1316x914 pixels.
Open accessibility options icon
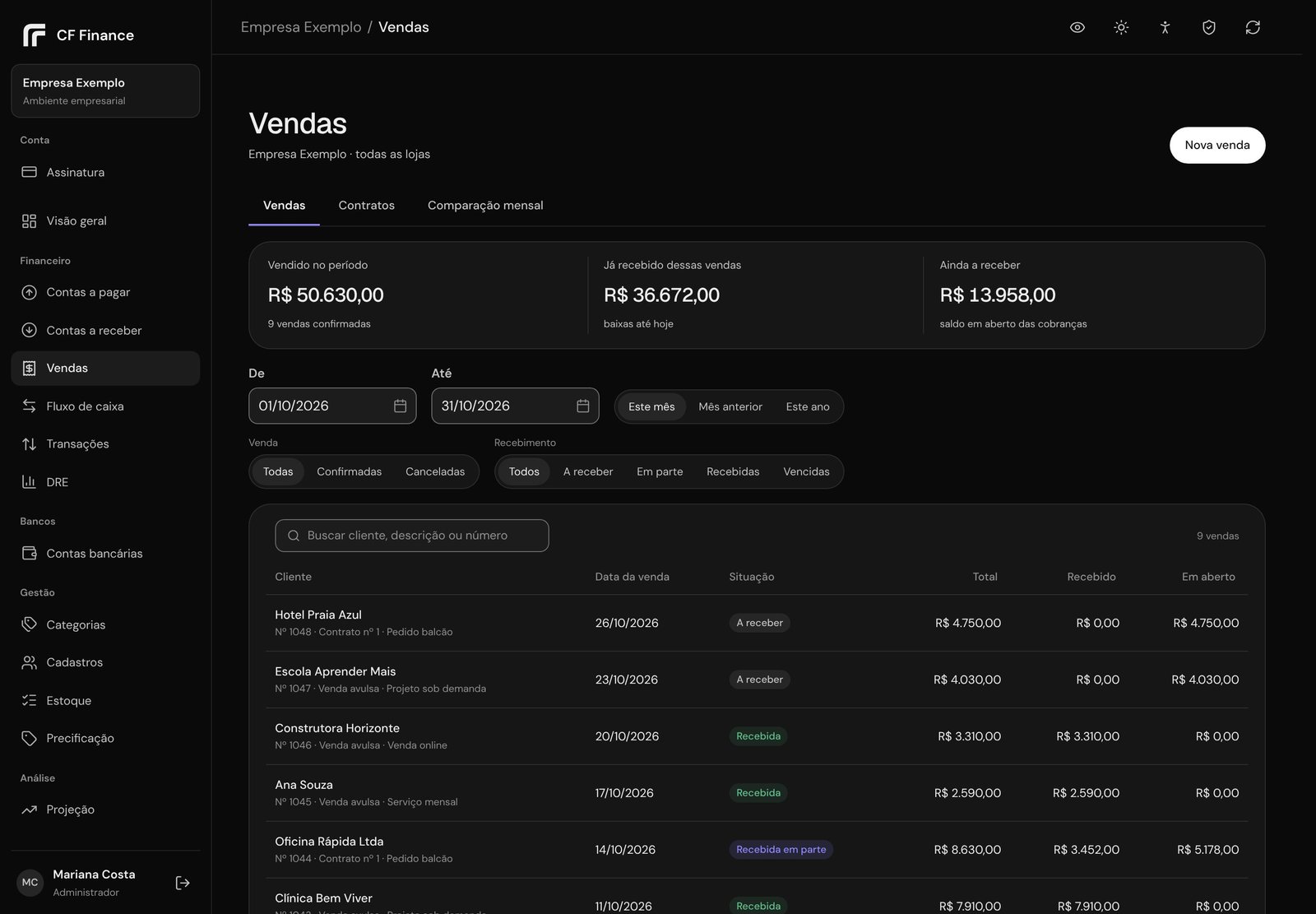click(1165, 27)
